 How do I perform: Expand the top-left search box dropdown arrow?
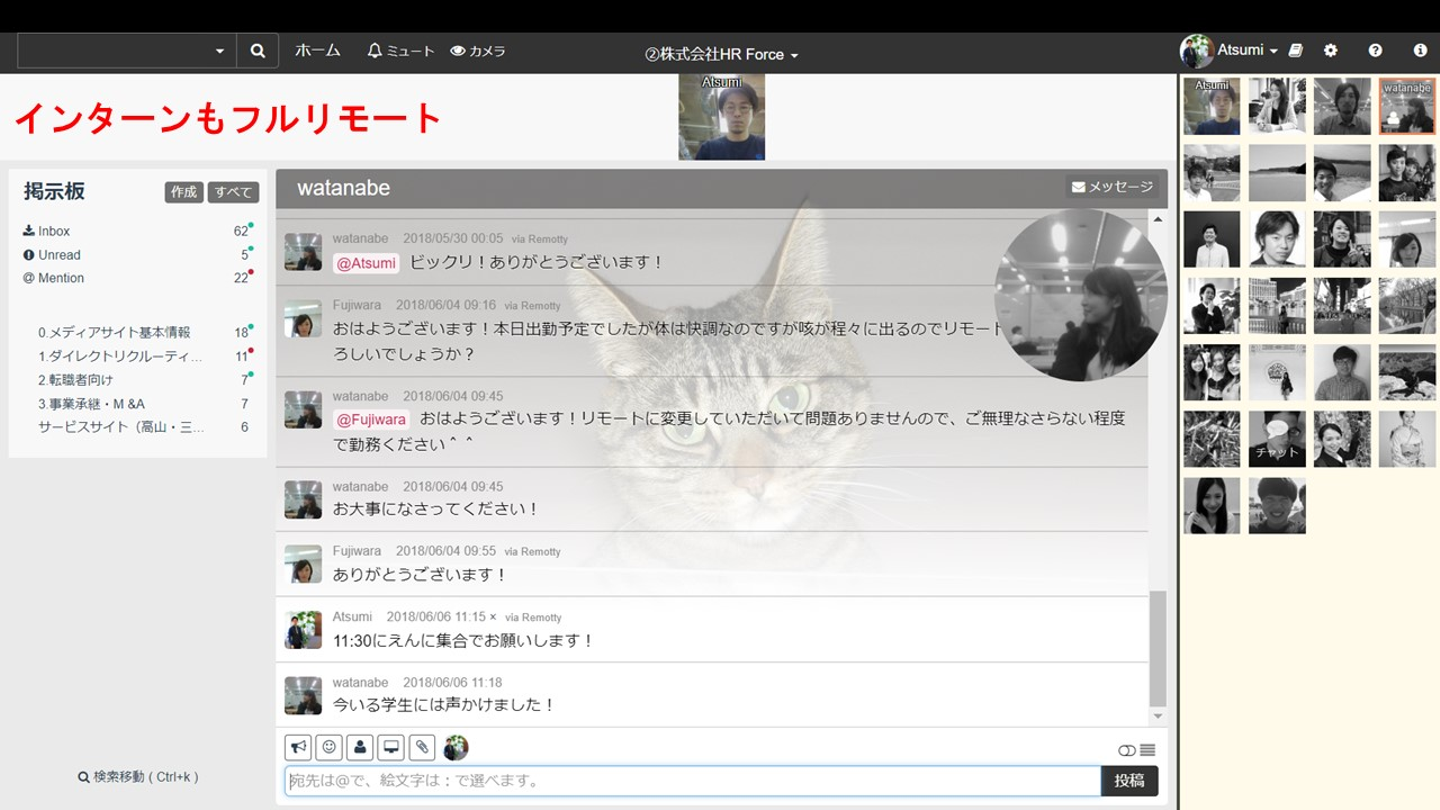pos(220,51)
